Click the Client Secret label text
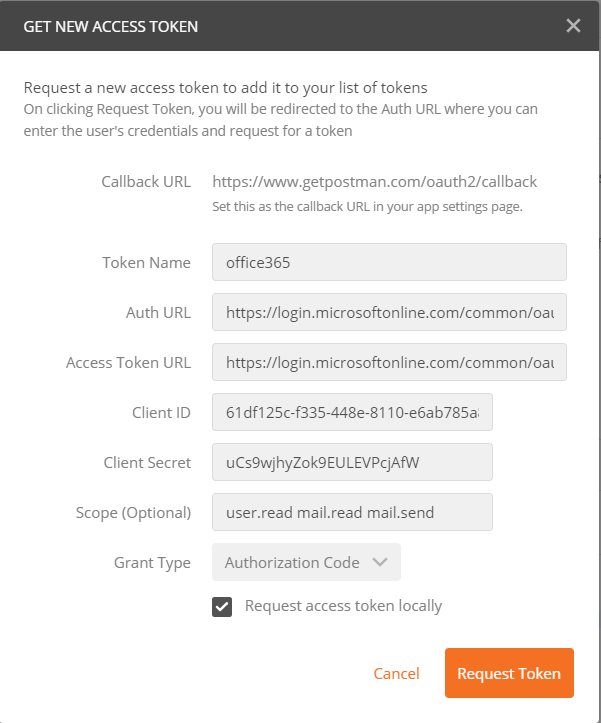 point(147,463)
